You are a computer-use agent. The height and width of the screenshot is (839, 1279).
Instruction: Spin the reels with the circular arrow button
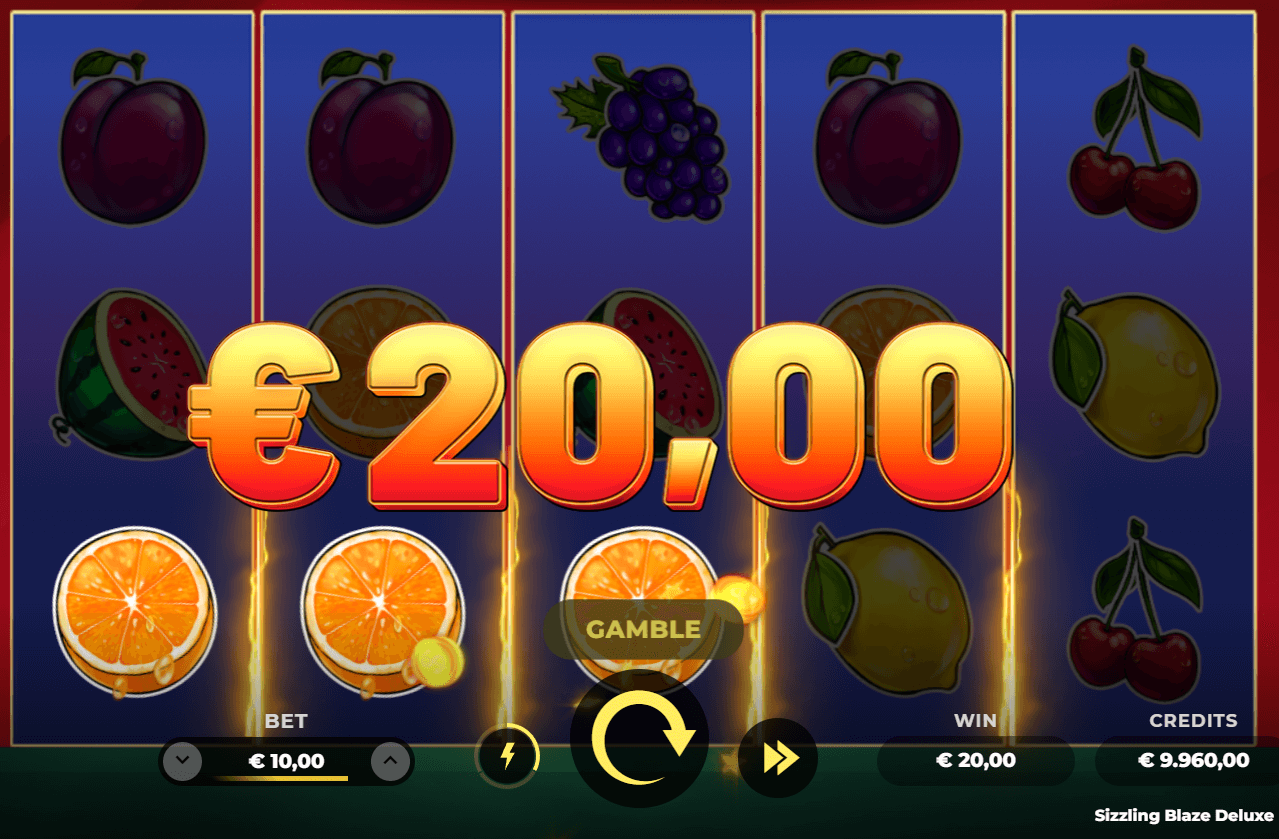tap(639, 738)
